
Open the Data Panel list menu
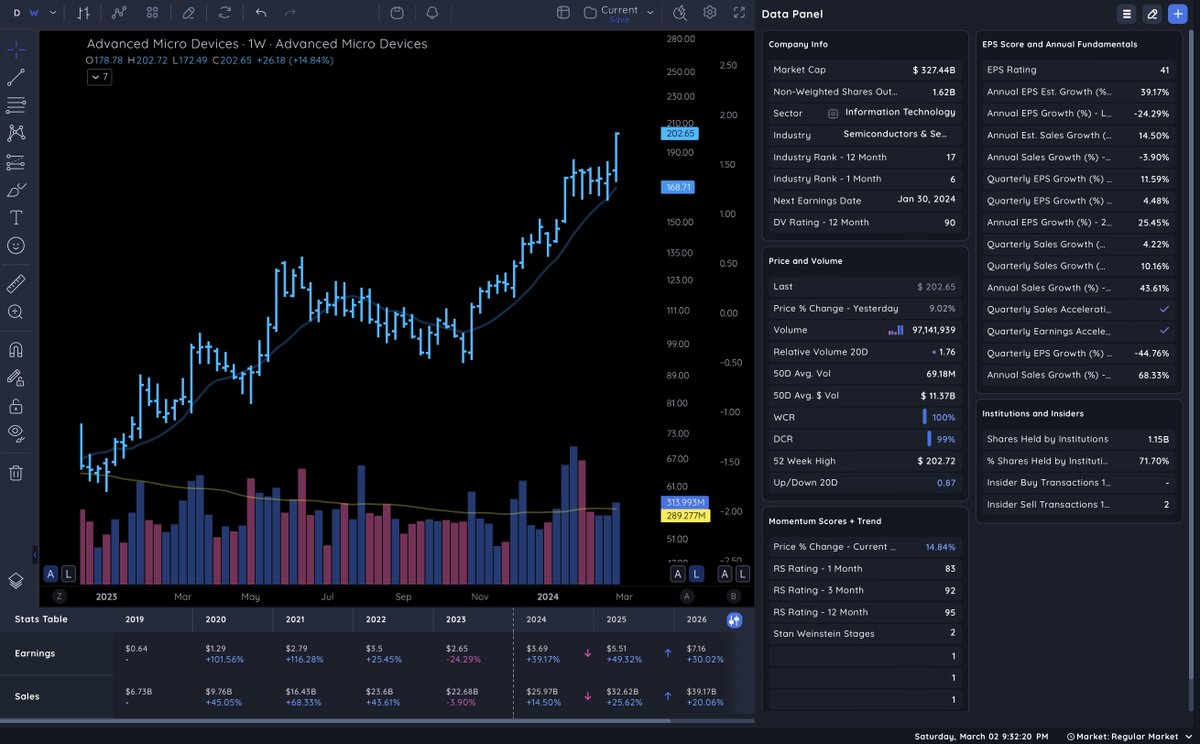pos(1127,14)
